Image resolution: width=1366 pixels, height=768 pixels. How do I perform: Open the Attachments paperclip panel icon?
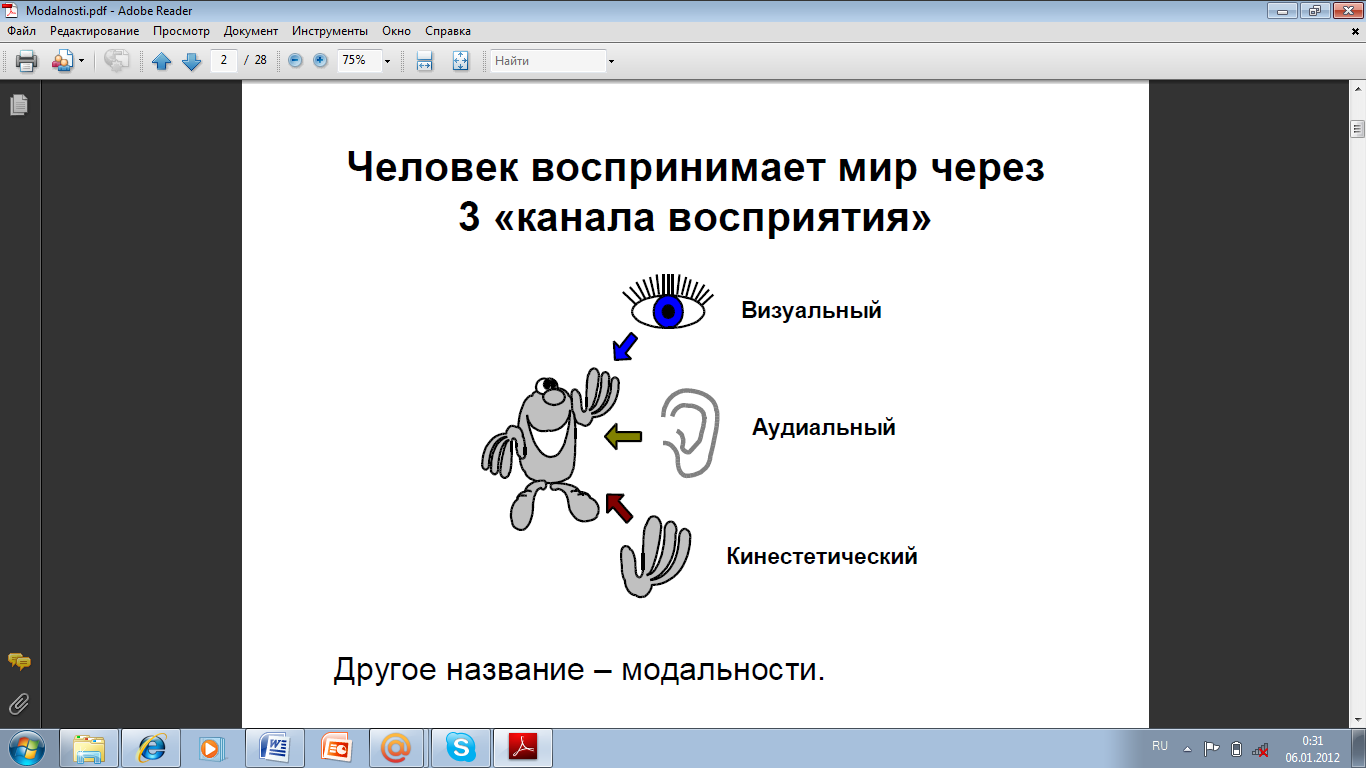click(x=18, y=703)
